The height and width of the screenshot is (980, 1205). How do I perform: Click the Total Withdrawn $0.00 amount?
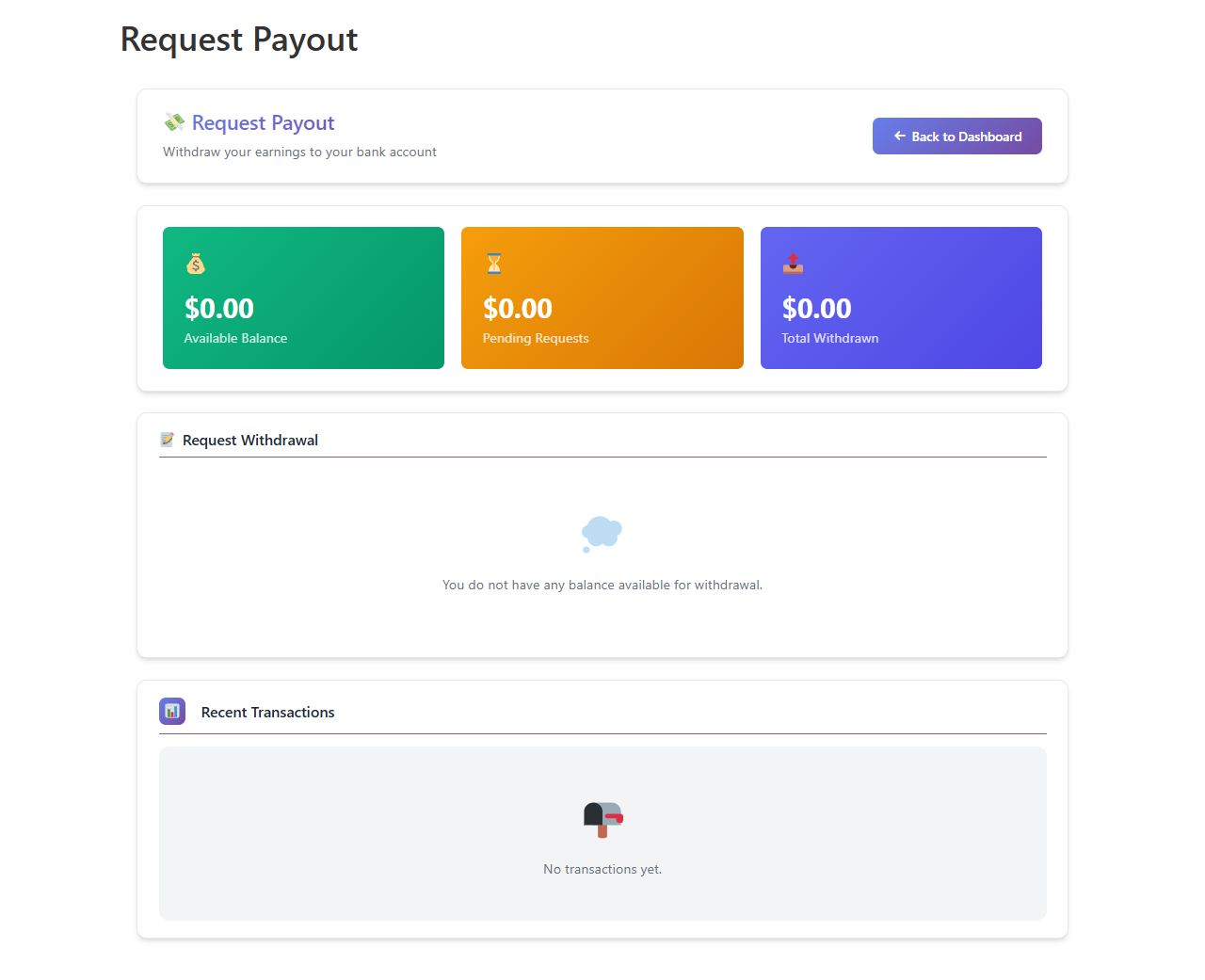tap(816, 309)
